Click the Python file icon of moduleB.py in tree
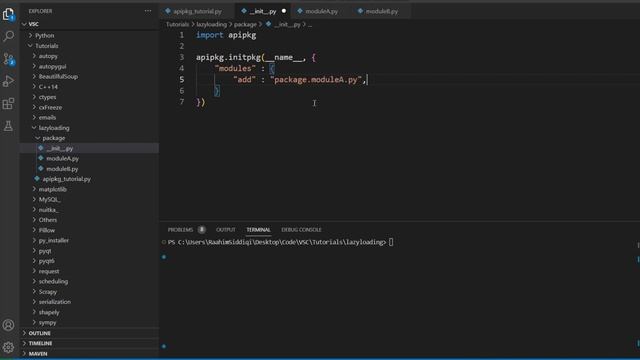 coord(41,168)
